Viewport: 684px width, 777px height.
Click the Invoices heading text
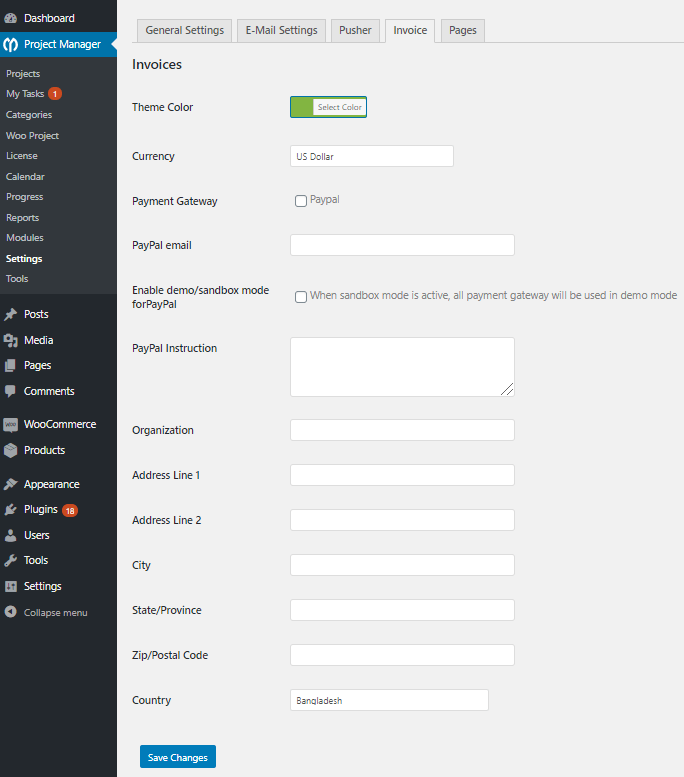point(157,64)
